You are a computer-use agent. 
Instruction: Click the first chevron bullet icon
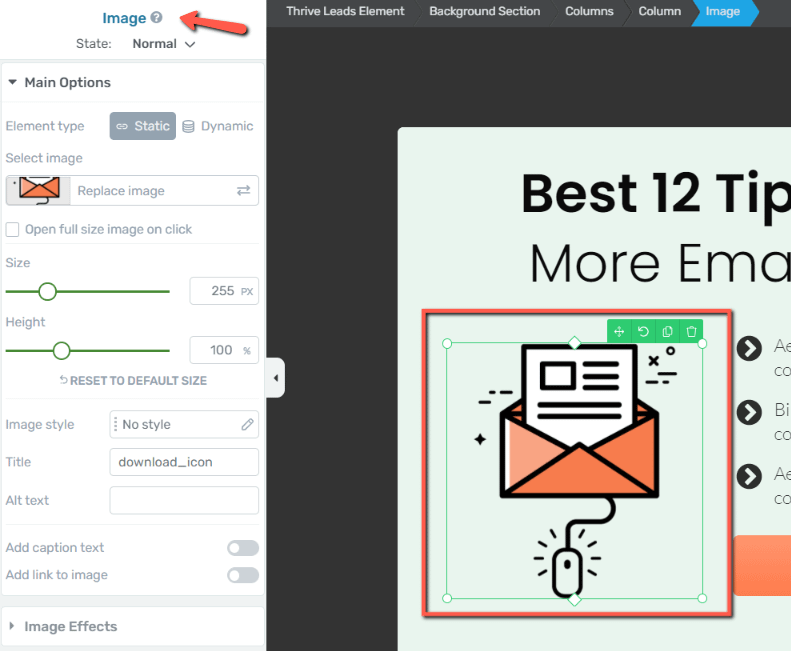point(749,348)
